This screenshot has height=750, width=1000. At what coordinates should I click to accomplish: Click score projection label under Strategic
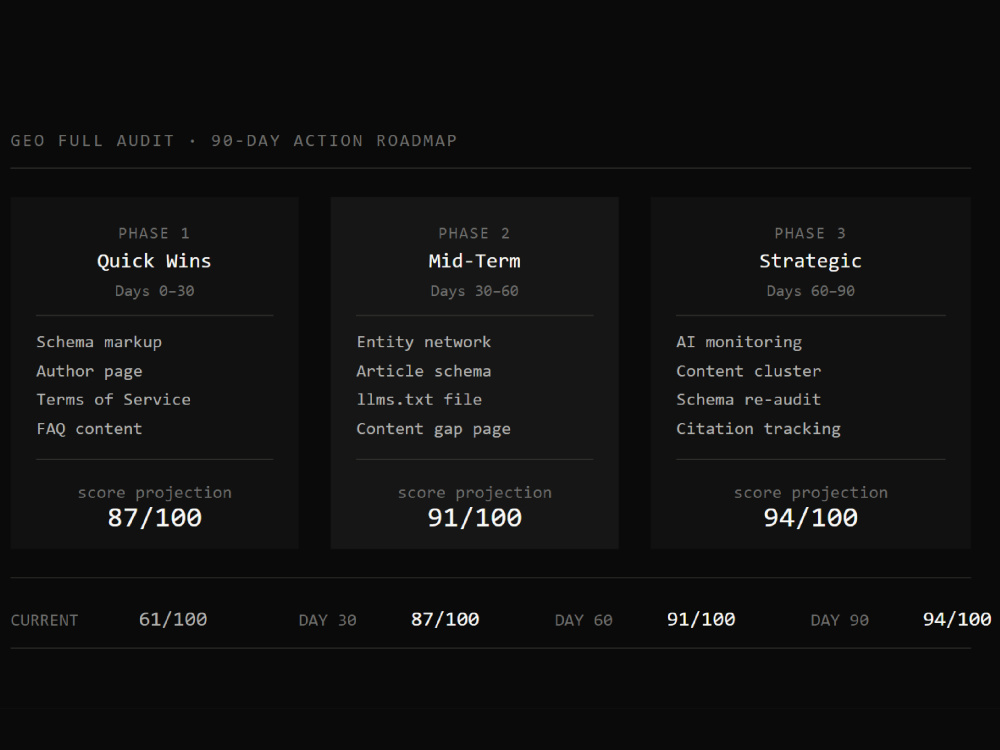point(811,492)
